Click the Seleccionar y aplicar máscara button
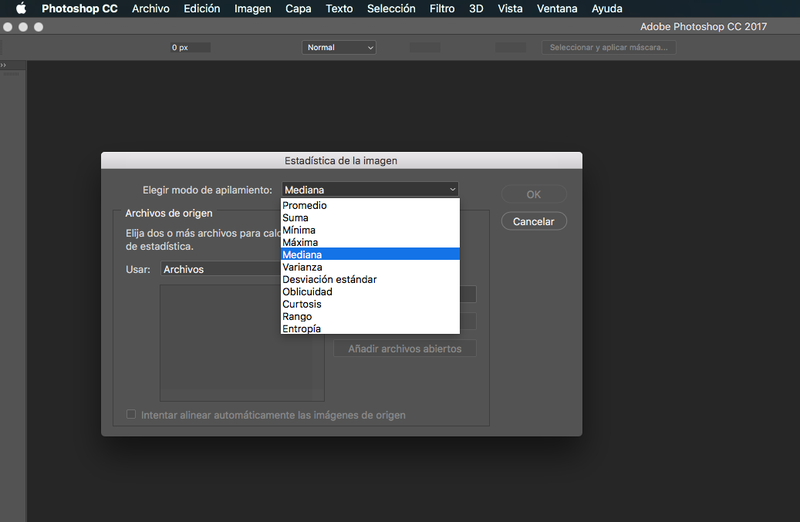This screenshot has height=522, width=800. 609,47
